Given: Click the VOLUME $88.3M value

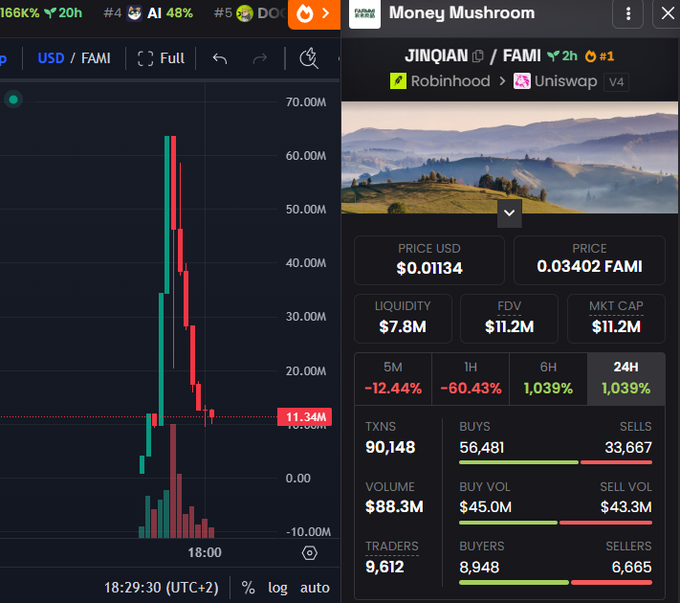Looking at the screenshot, I should click(x=394, y=507).
